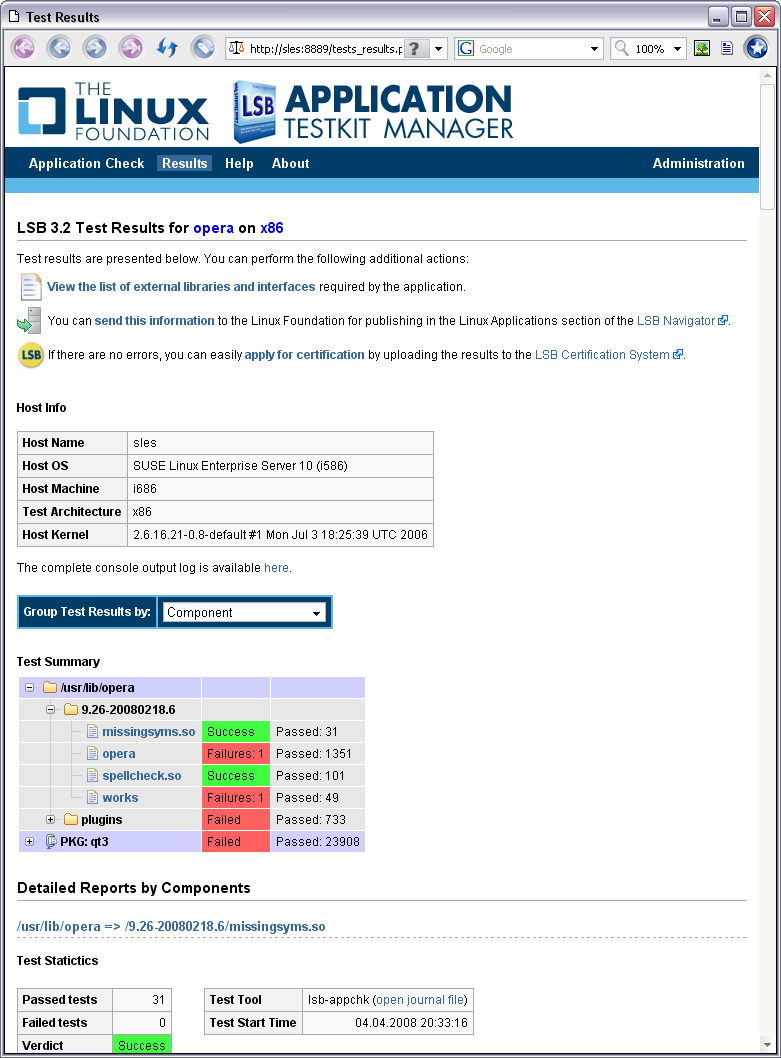This screenshot has width=781, height=1058.
Task: Open the Help menu item
Action: (x=239, y=163)
